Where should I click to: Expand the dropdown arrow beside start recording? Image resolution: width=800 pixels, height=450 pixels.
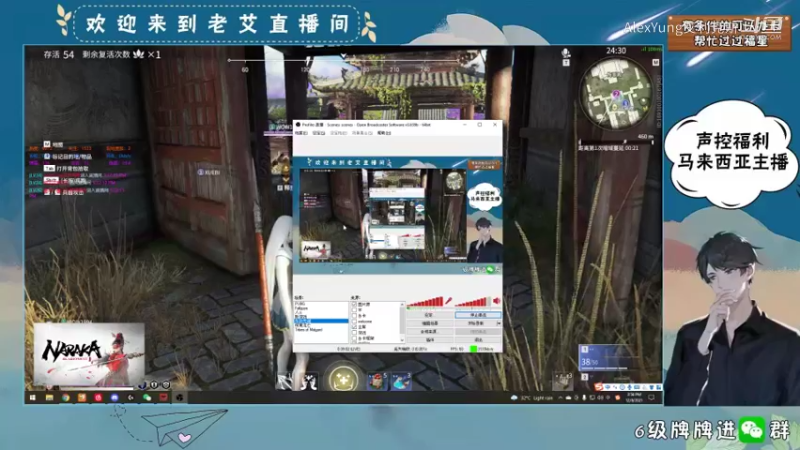point(498,323)
